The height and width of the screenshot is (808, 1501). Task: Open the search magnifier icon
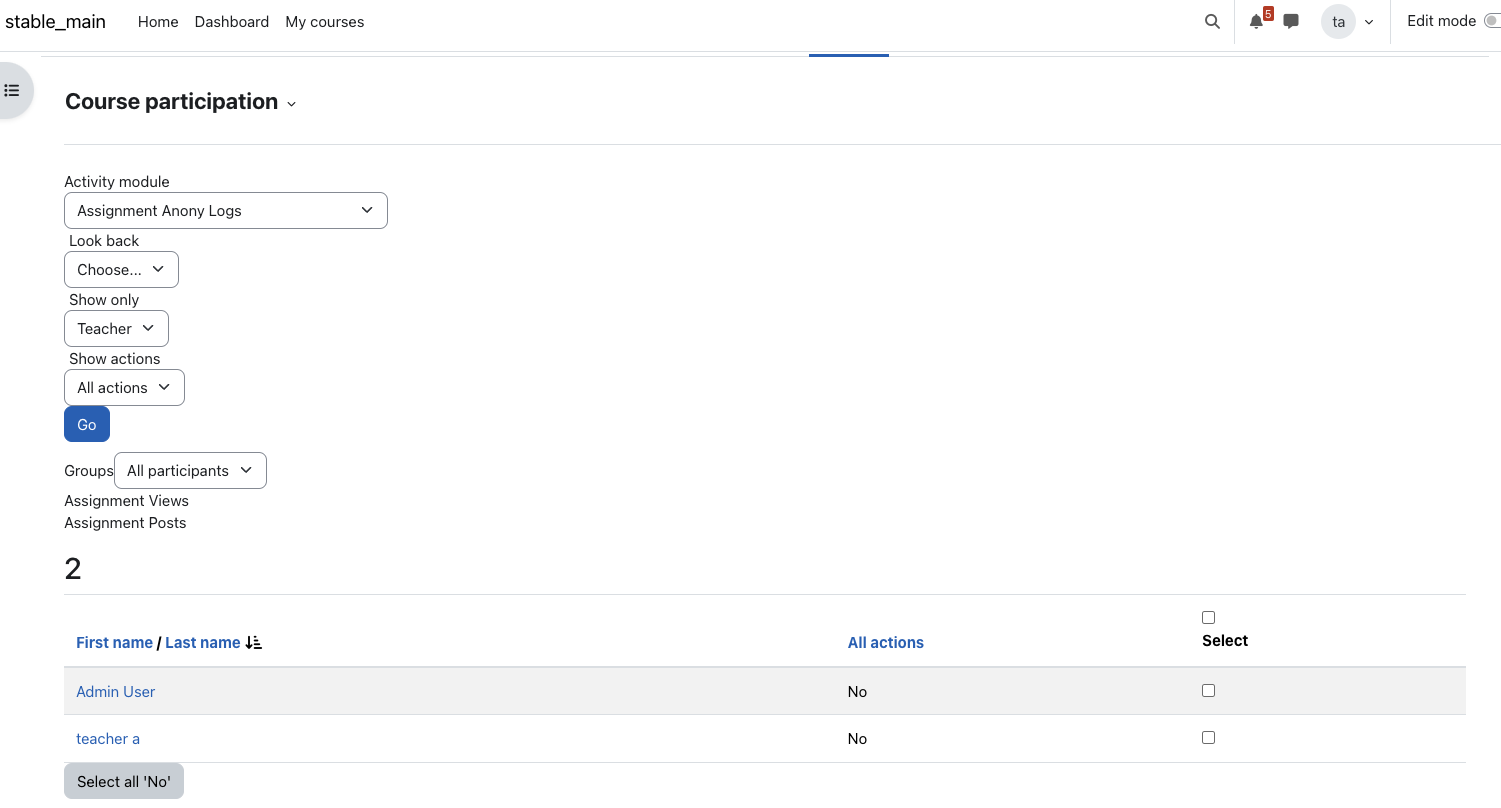[x=1212, y=21]
